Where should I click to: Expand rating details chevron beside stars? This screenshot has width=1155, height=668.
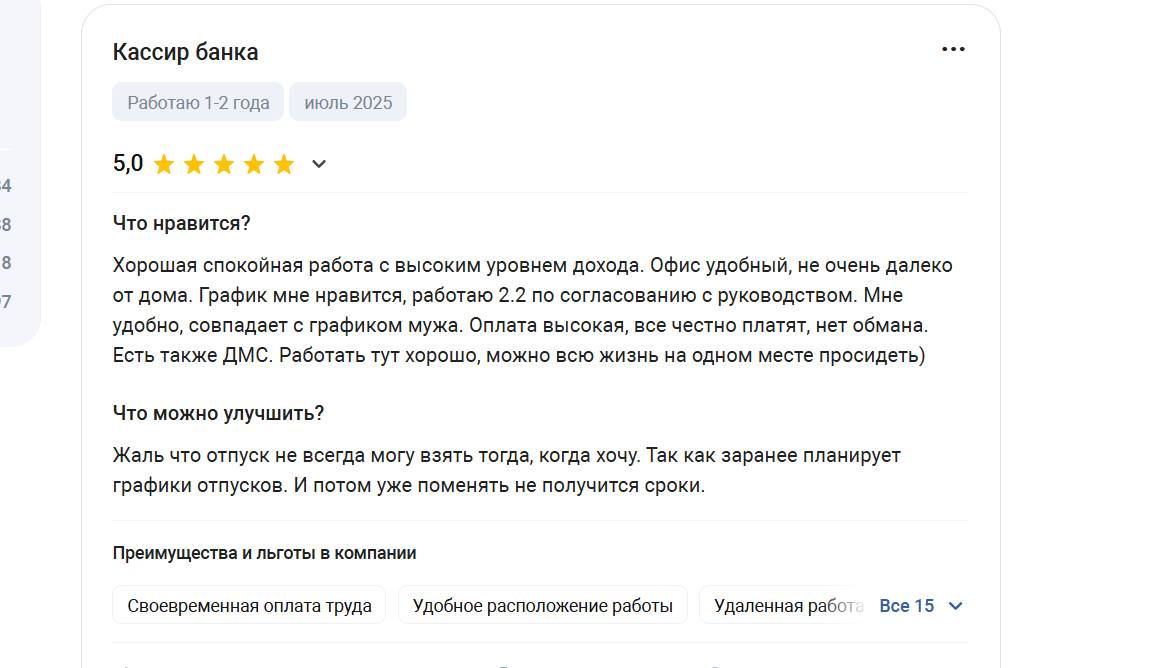[x=319, y=164]
